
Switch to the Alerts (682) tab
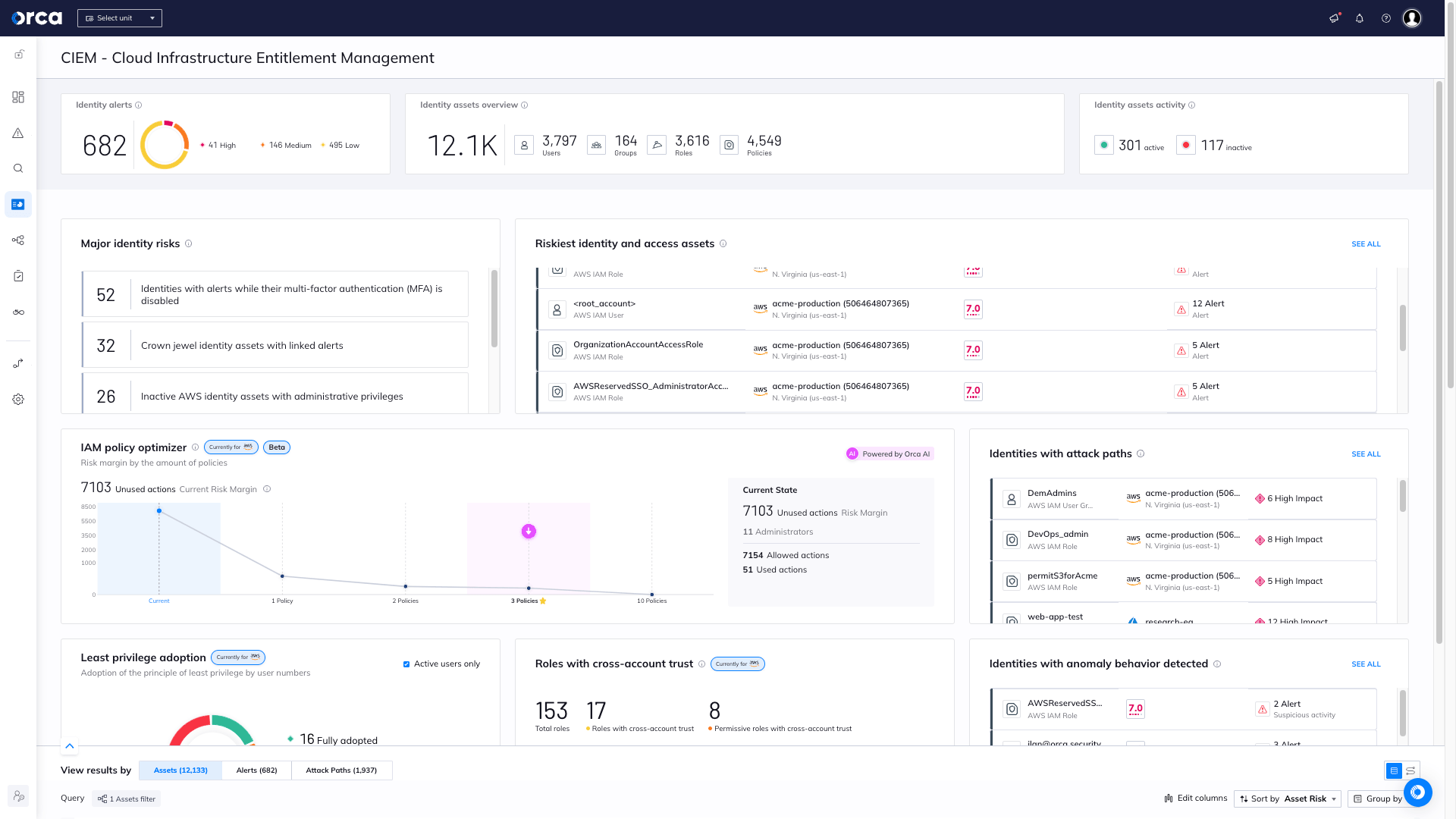256,770
